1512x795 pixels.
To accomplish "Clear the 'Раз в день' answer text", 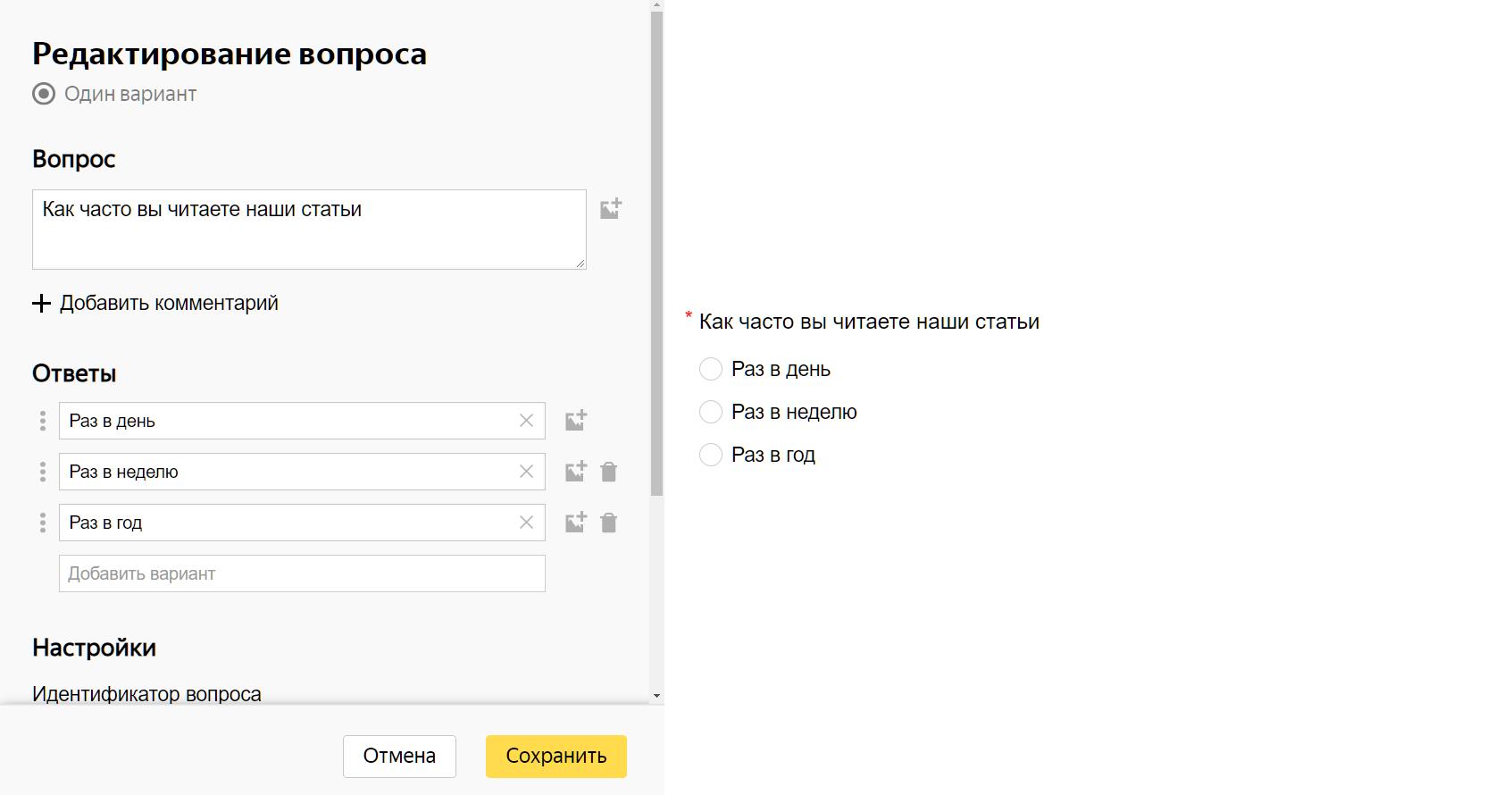I will tap(526, 421).
